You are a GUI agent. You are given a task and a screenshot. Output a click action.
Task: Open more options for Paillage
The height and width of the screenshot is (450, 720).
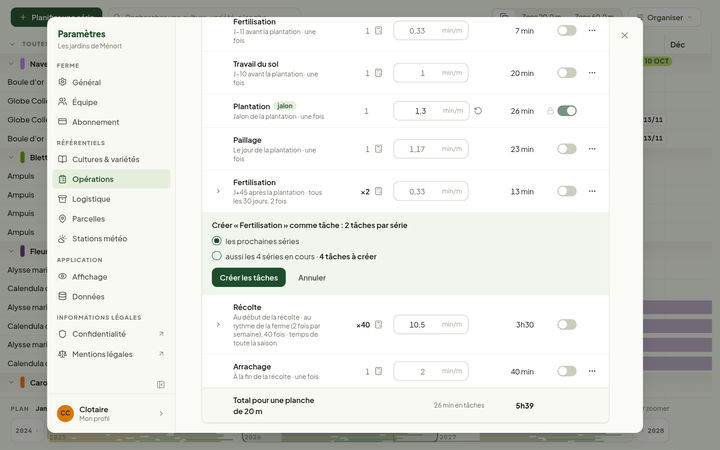[x=592, y=149]
